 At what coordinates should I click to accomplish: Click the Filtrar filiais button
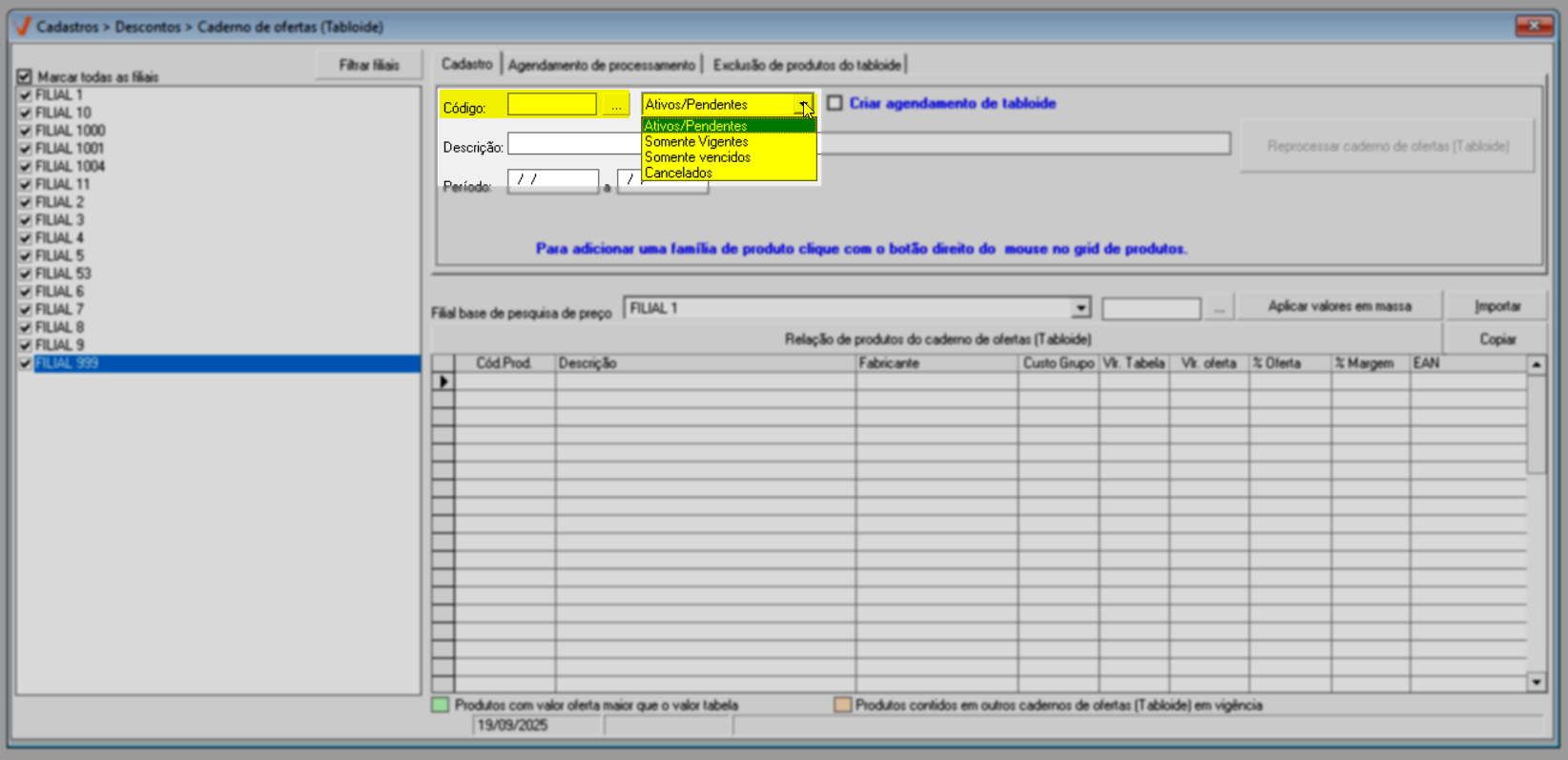click(x=368, y=65)
